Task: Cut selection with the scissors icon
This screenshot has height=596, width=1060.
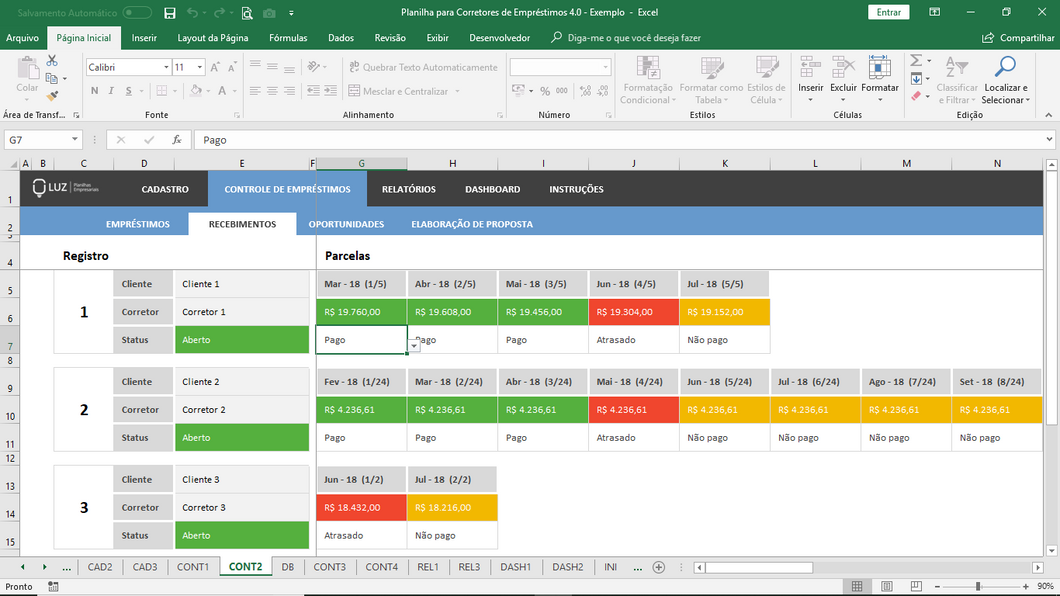Action: click(x=52, y=61)
